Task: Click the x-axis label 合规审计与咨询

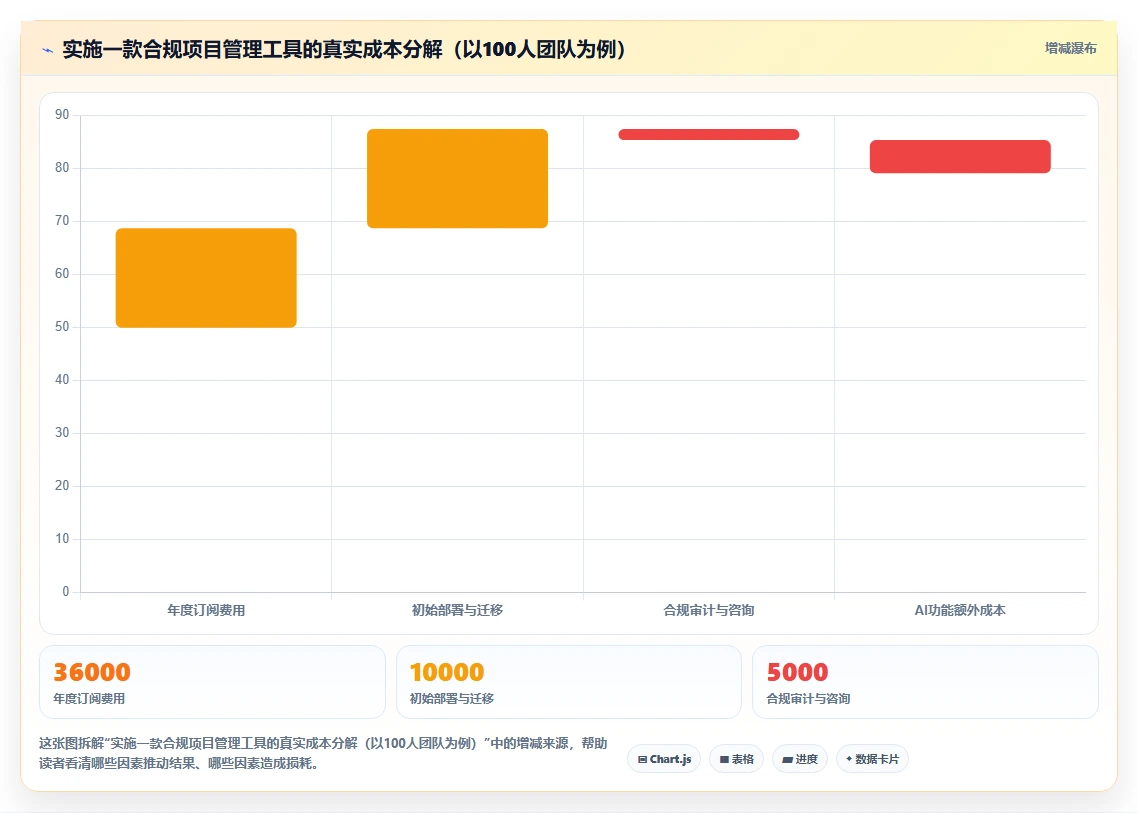Action: coord(708,610)
